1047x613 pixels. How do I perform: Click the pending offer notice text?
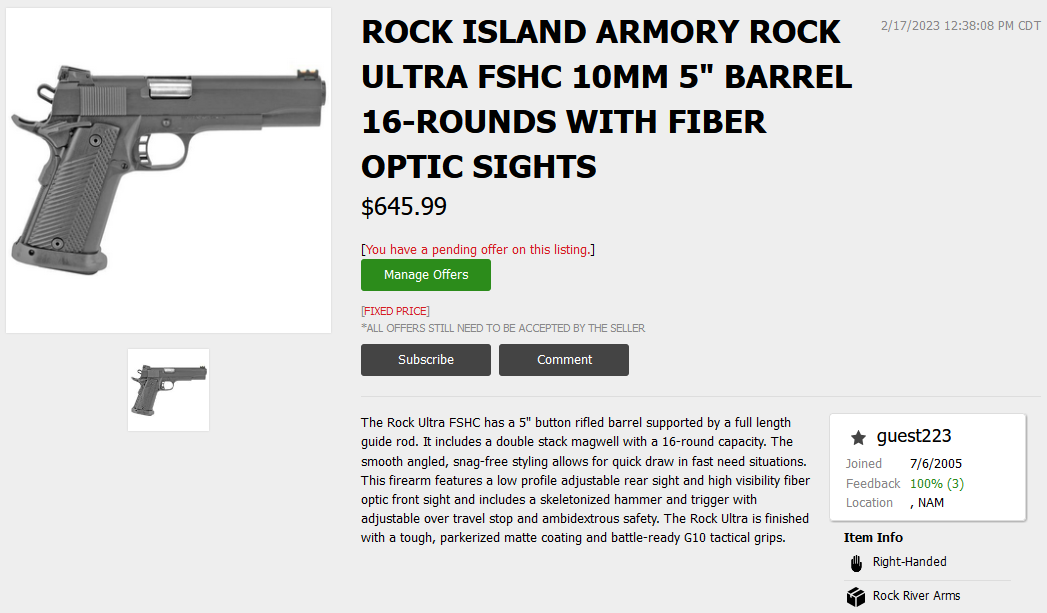pyautogui.click(x=478, y=249)
